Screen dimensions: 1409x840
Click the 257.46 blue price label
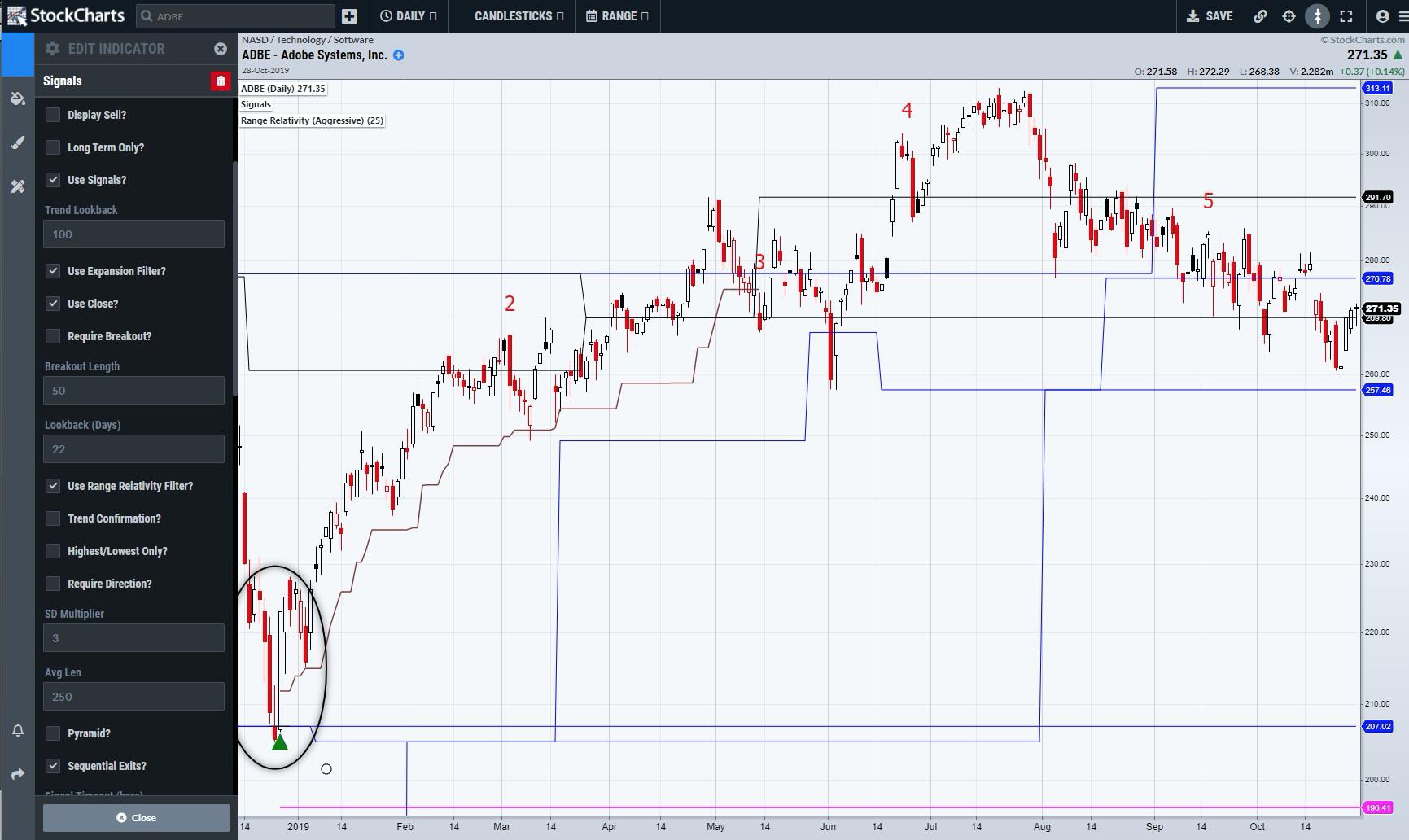coord(1377,390)
